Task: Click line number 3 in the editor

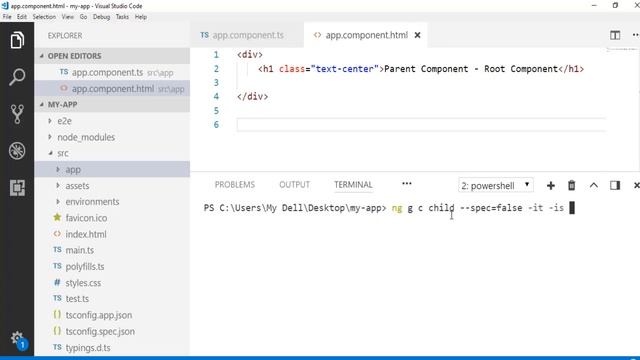Action: [x=216, y=82]
